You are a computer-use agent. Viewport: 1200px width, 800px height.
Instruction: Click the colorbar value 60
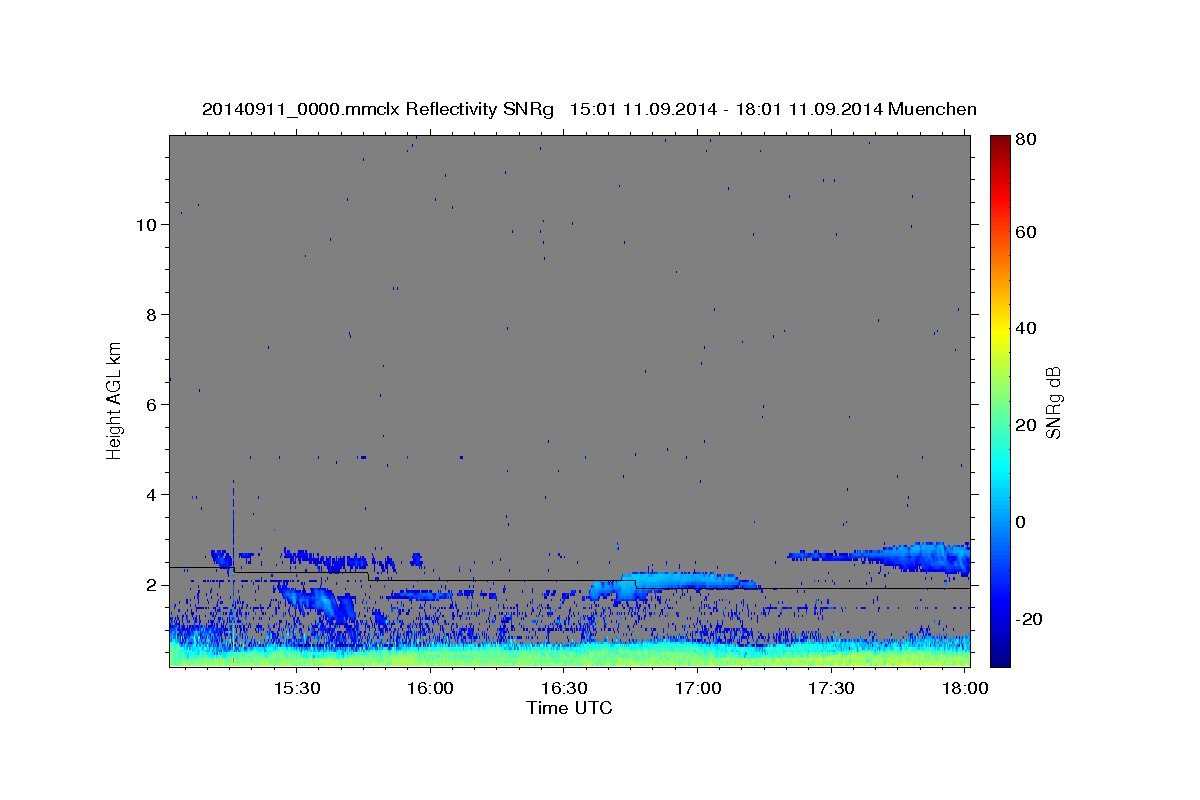1025,232
